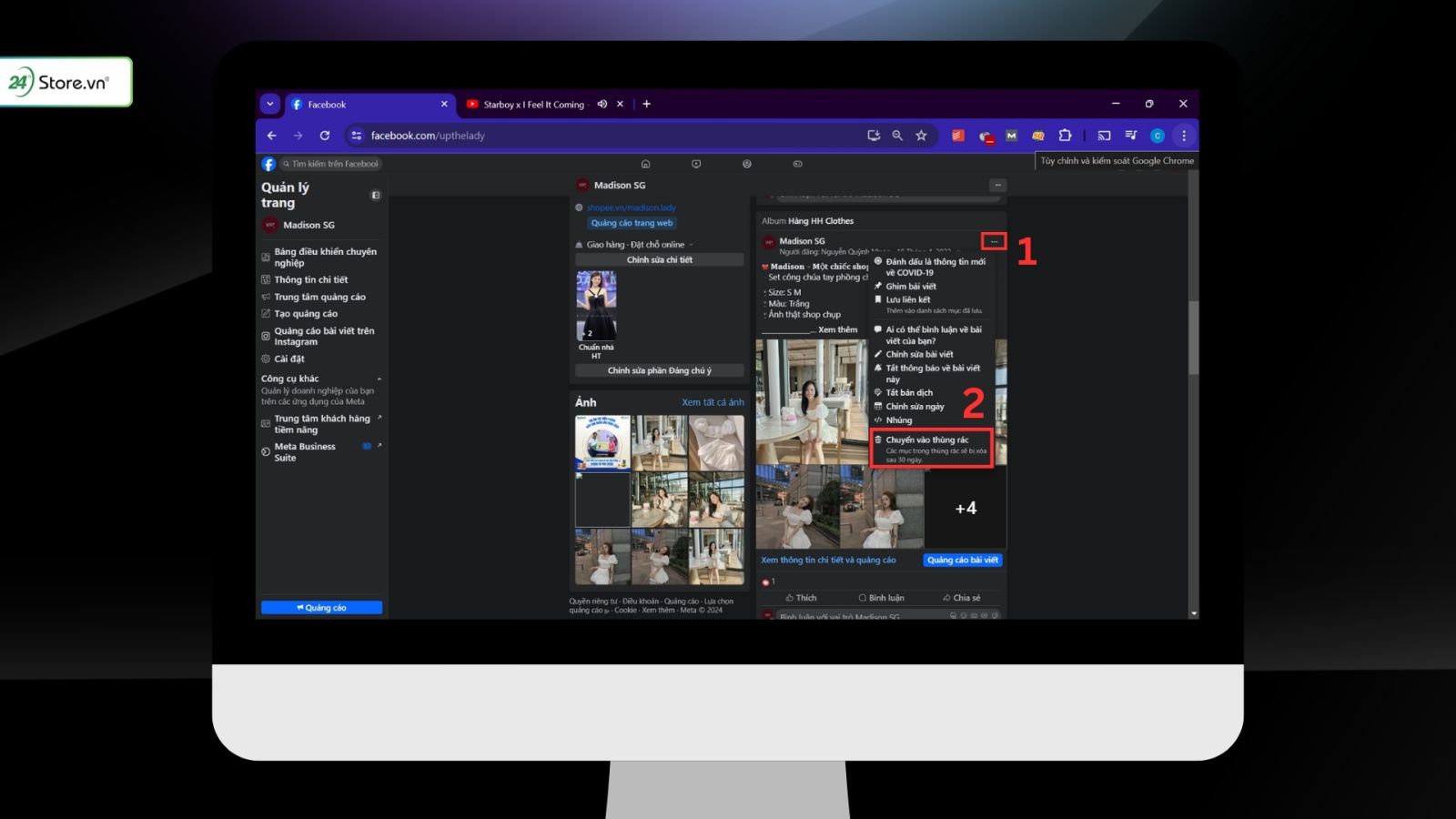Open the Facebook video (Watch) icon
The height and width of the screenshot is (819, 1456).
point(696,164)
